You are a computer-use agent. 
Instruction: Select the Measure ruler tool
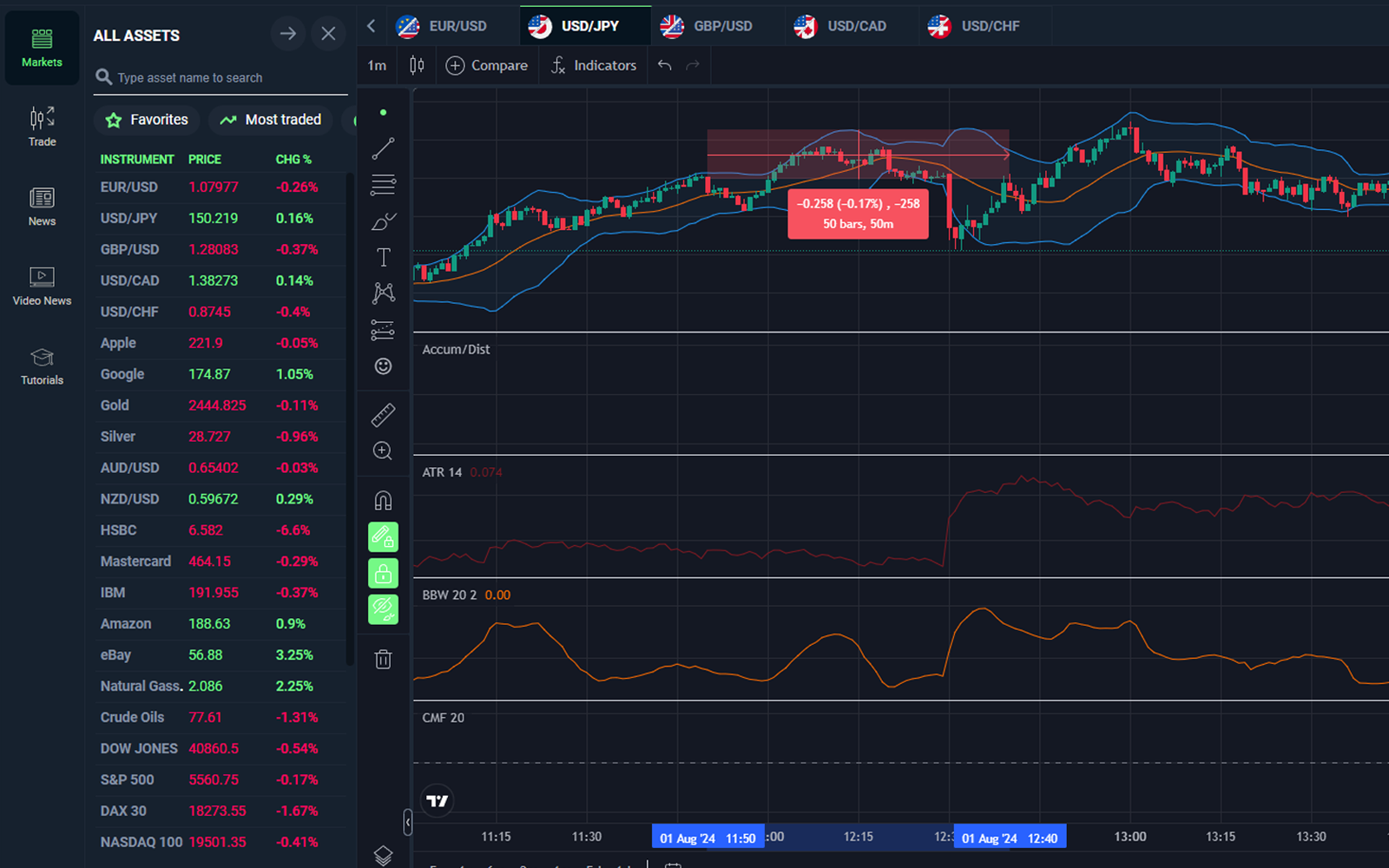coord(383,415)
